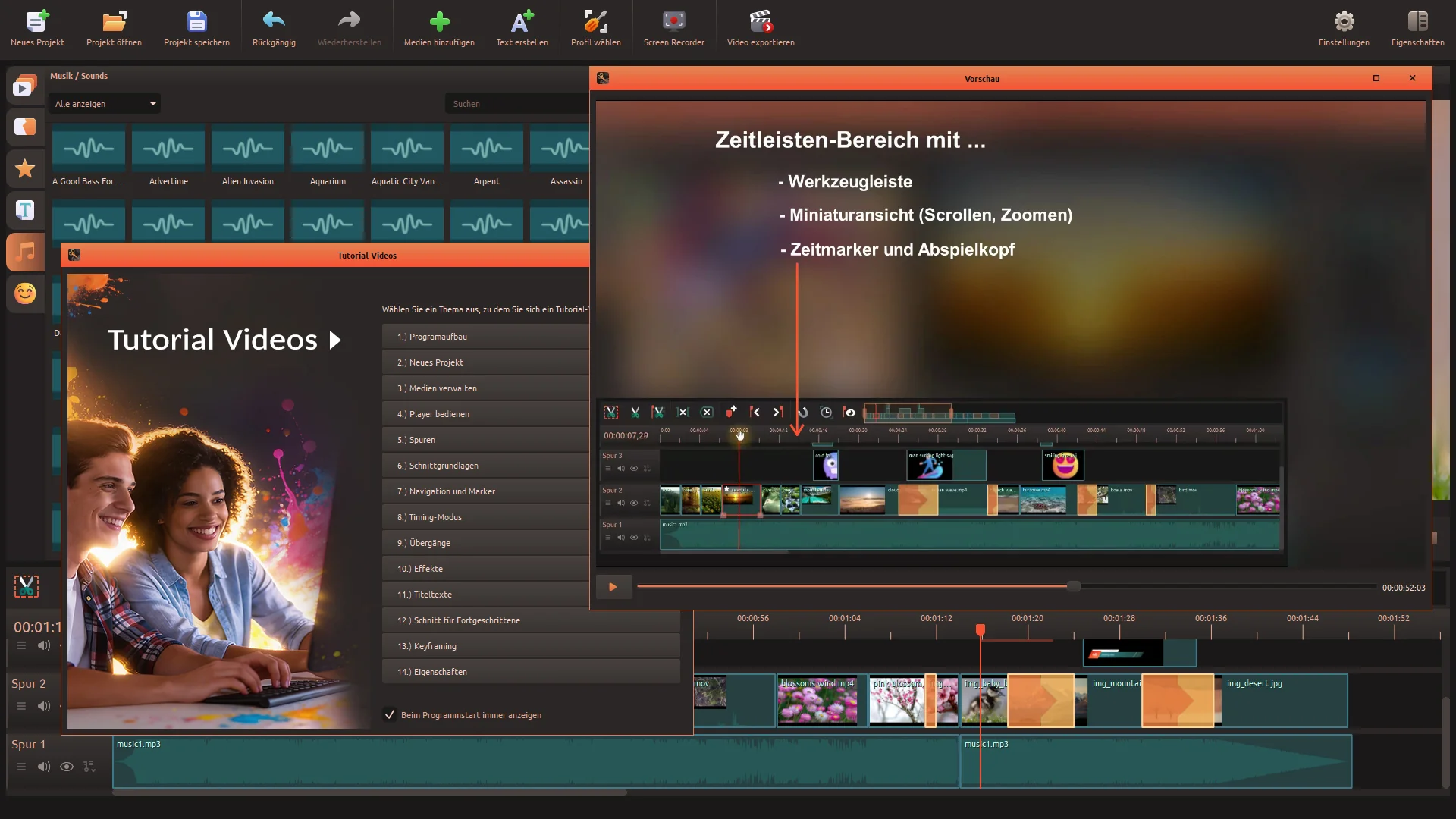Open tutorial 9.) Übergänge
1456x819 pixels.
(x=485, y=543)
